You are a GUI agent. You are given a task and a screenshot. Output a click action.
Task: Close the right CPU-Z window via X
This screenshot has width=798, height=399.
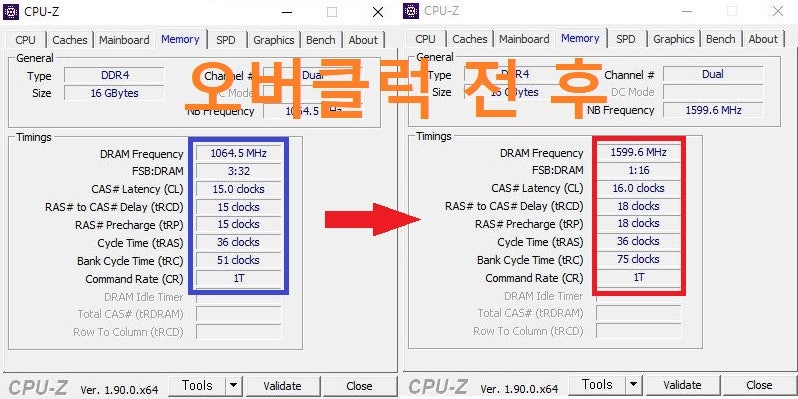click(x=778, y=11)
